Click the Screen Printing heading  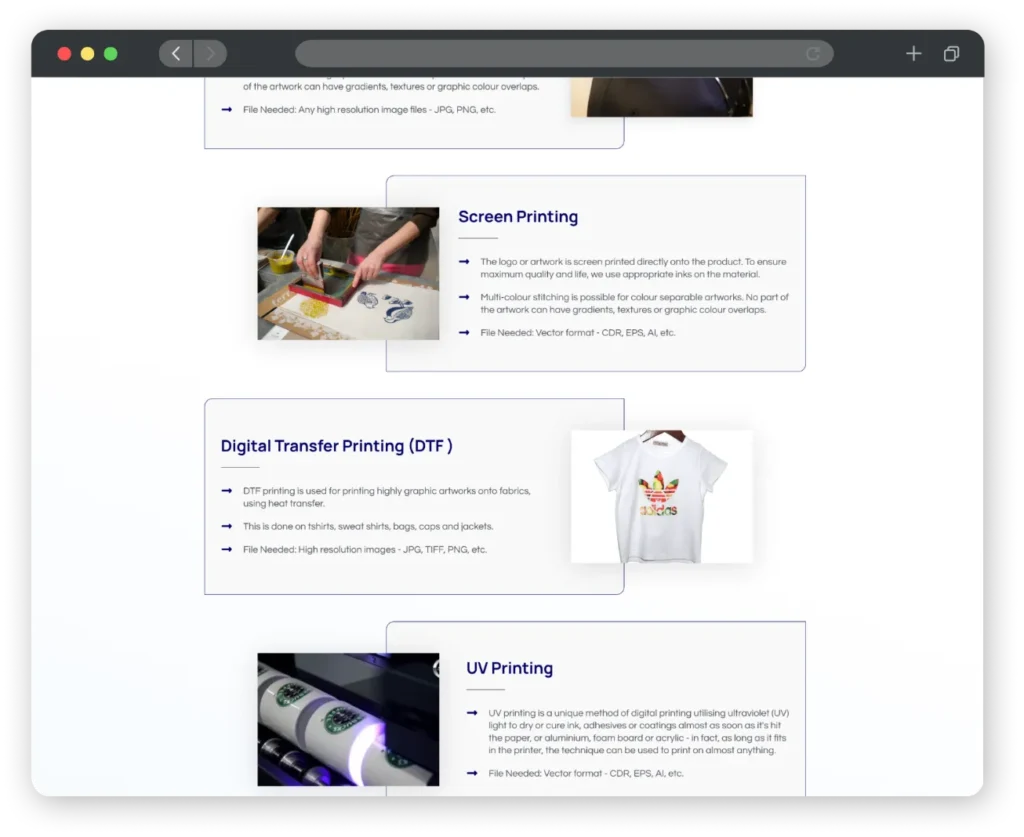tap(518, 216)
